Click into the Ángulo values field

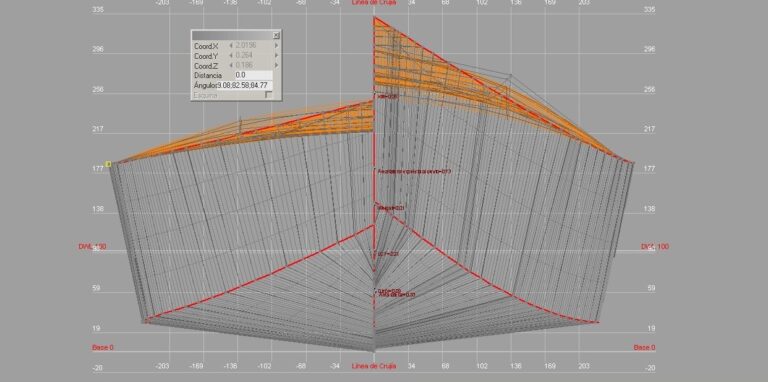point(245,85)
